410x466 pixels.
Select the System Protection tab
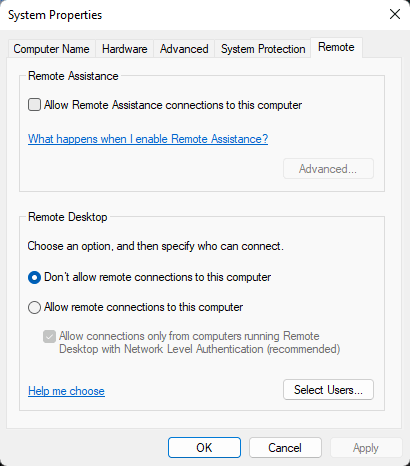click(x=263, y=49)
